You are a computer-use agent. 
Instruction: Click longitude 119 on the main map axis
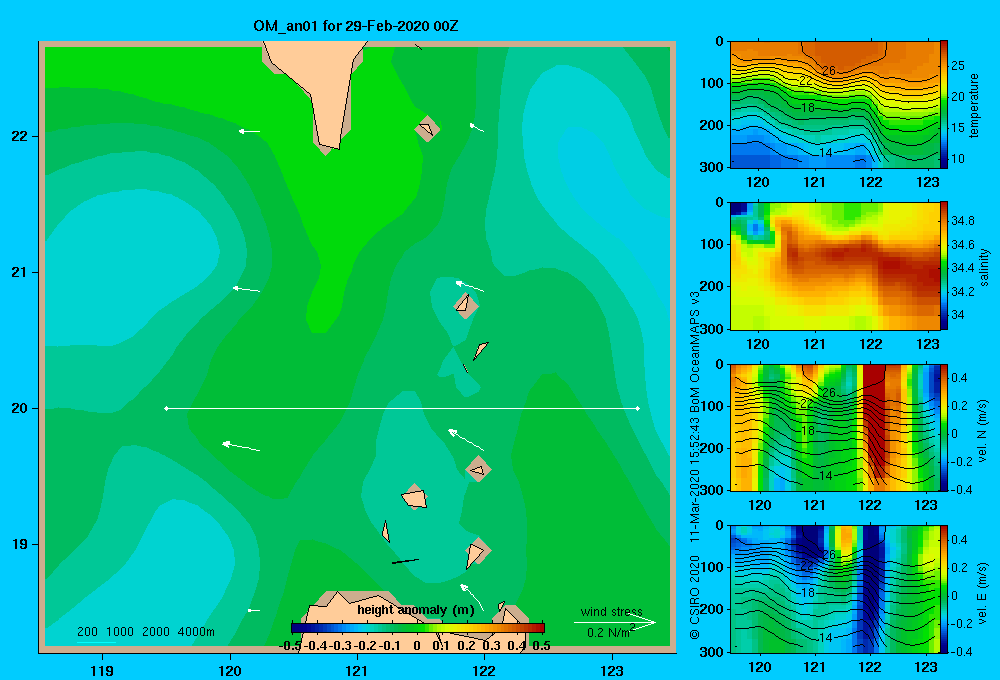pyautogui.click(x=102, y=671)
